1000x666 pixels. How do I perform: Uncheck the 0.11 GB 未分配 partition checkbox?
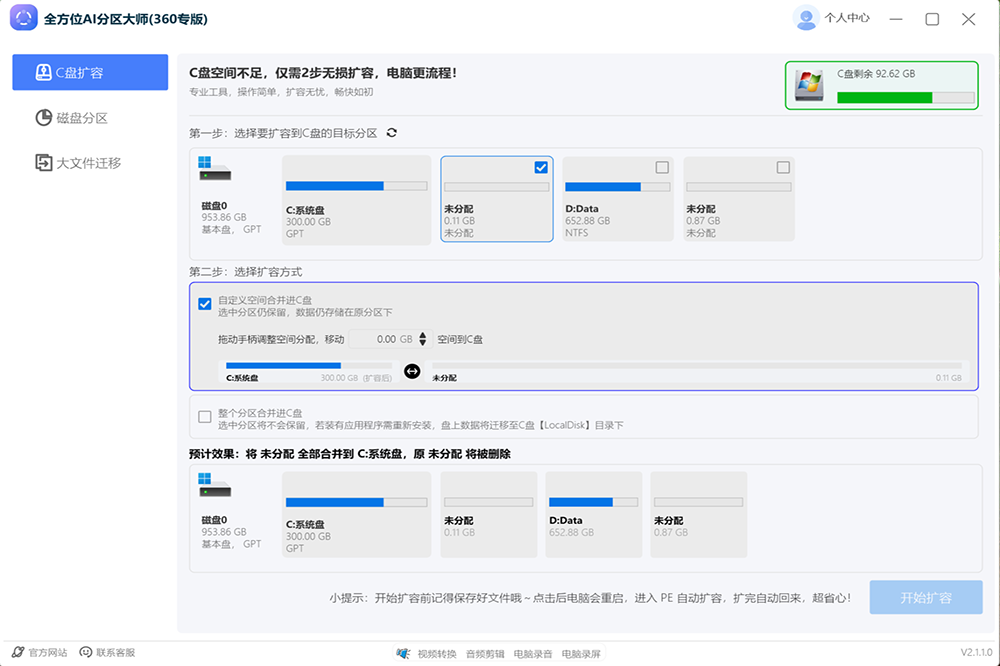coord(541,168)
